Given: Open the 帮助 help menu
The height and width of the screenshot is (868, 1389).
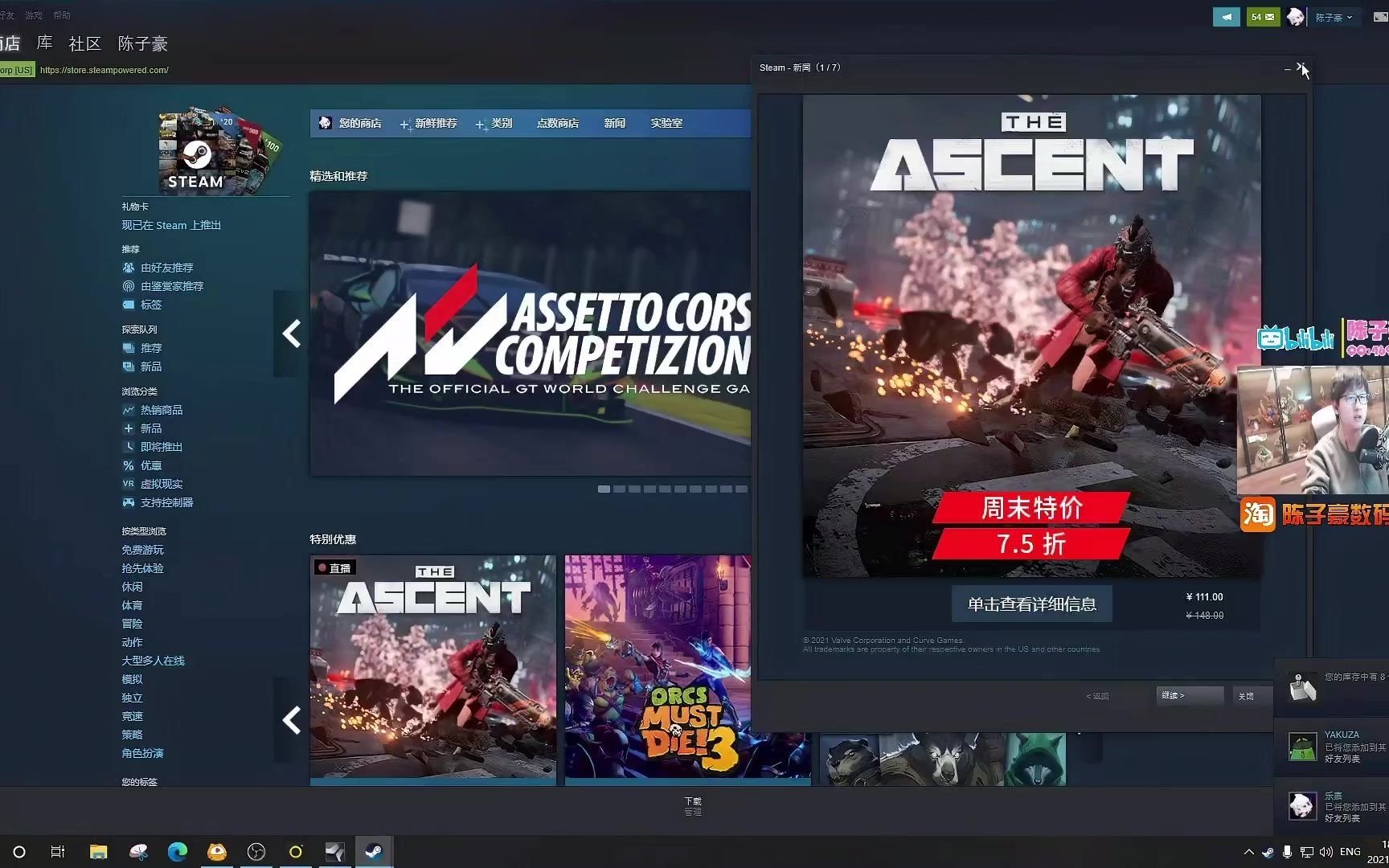Looking at the screenshot, I should coord(62,15).
